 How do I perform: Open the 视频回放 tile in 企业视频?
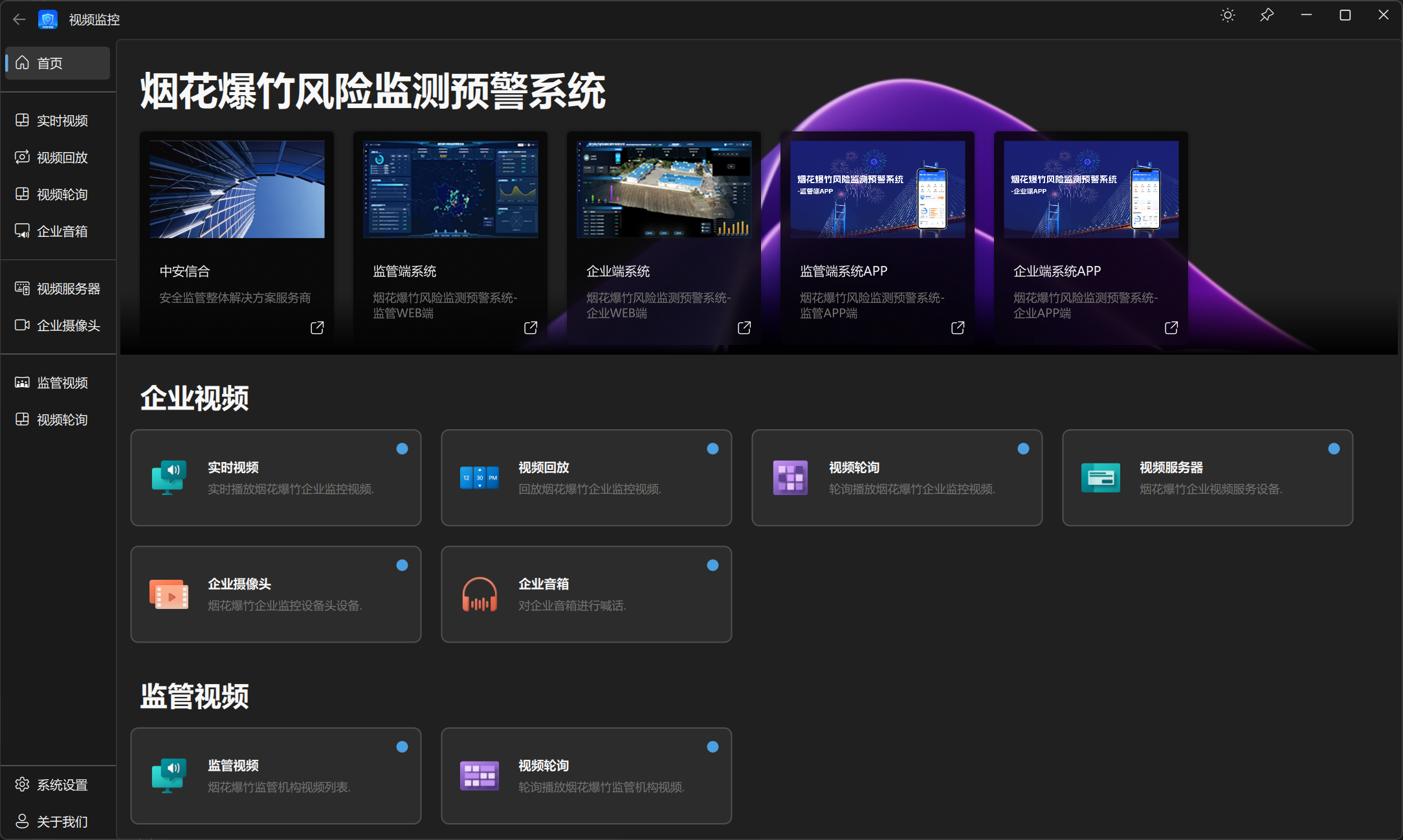point(586,478)
